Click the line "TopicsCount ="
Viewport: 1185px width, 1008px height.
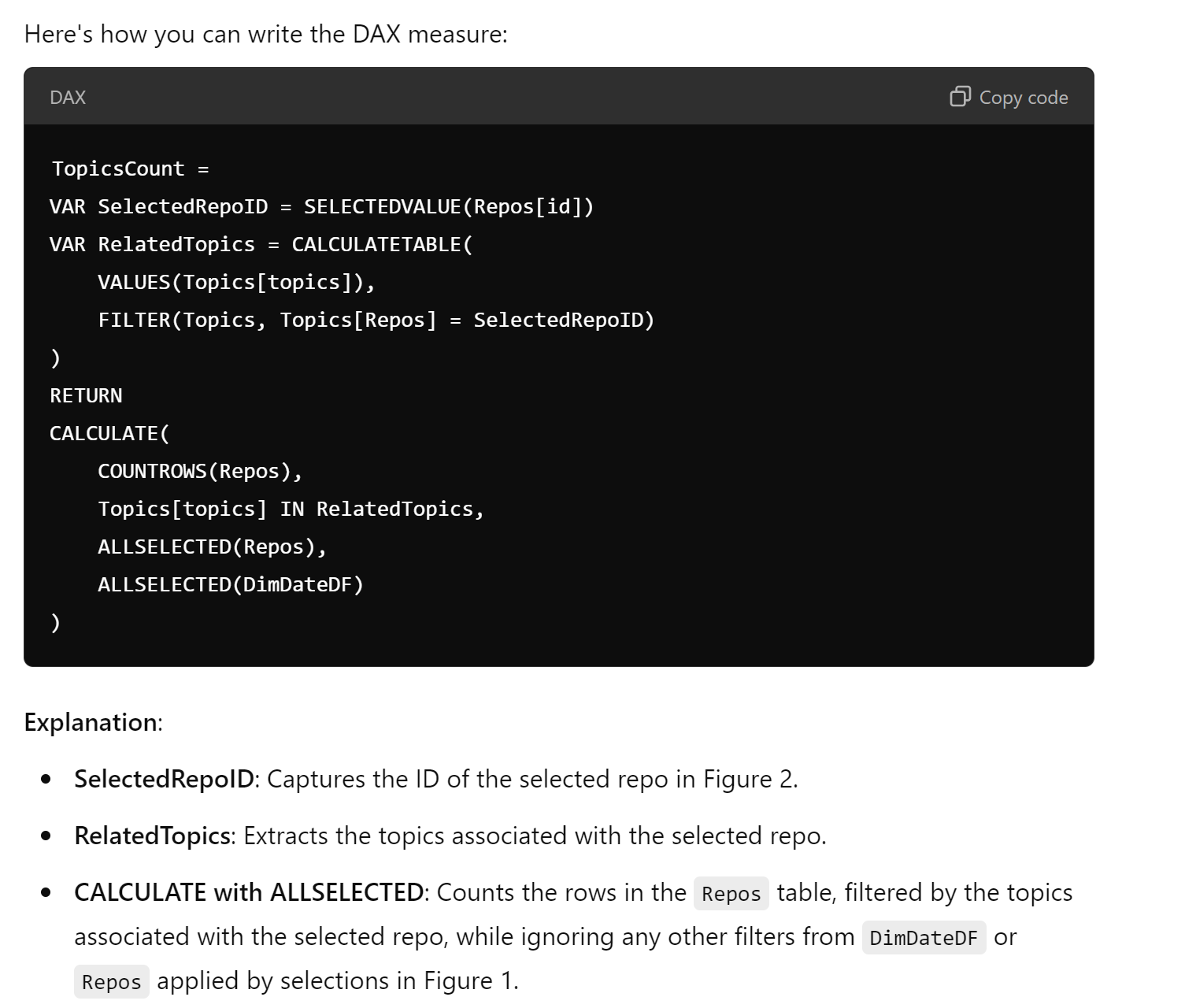[x=131, y=169]
